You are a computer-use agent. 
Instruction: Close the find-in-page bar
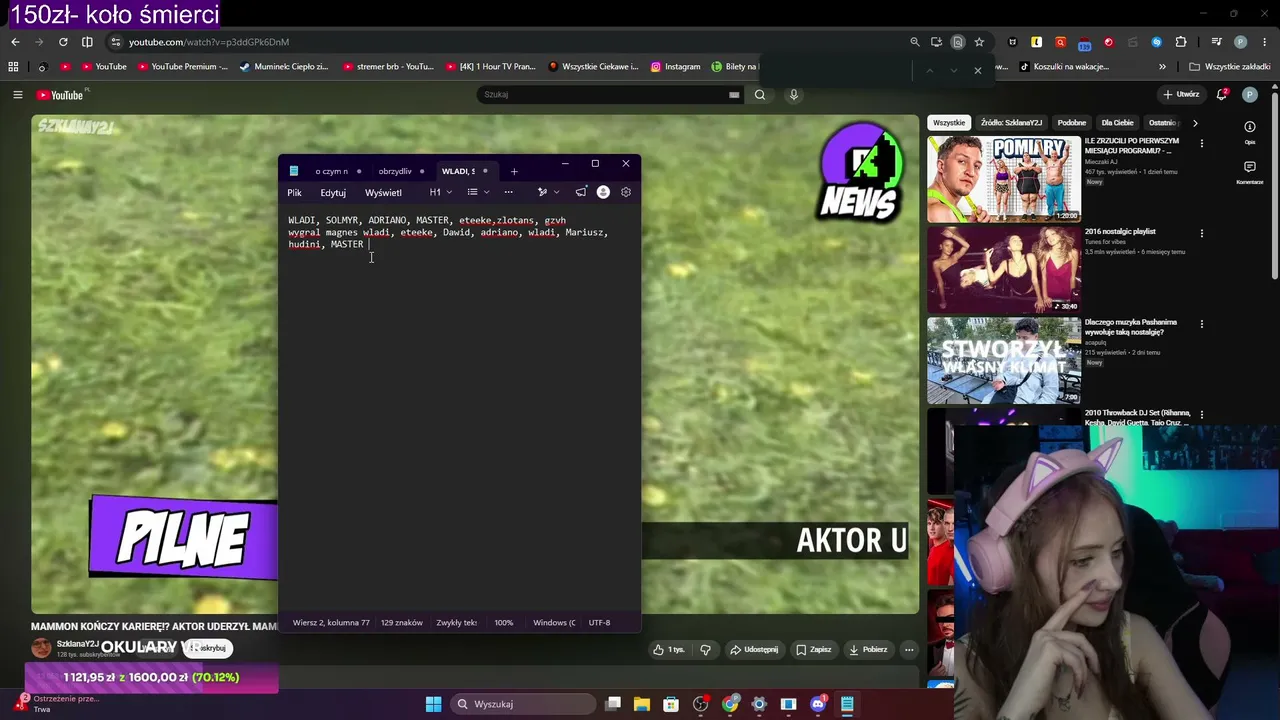pyautogui.click(x=977, y=70)
